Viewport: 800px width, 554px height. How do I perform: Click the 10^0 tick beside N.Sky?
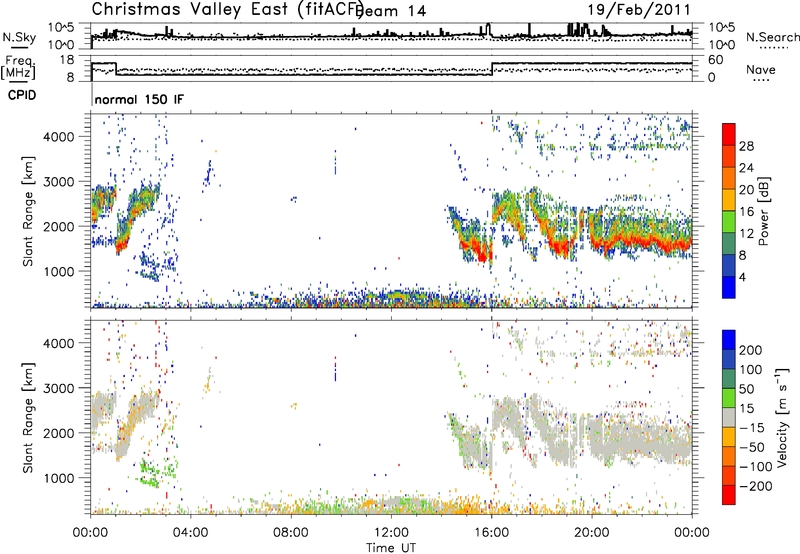pos(61,45)
